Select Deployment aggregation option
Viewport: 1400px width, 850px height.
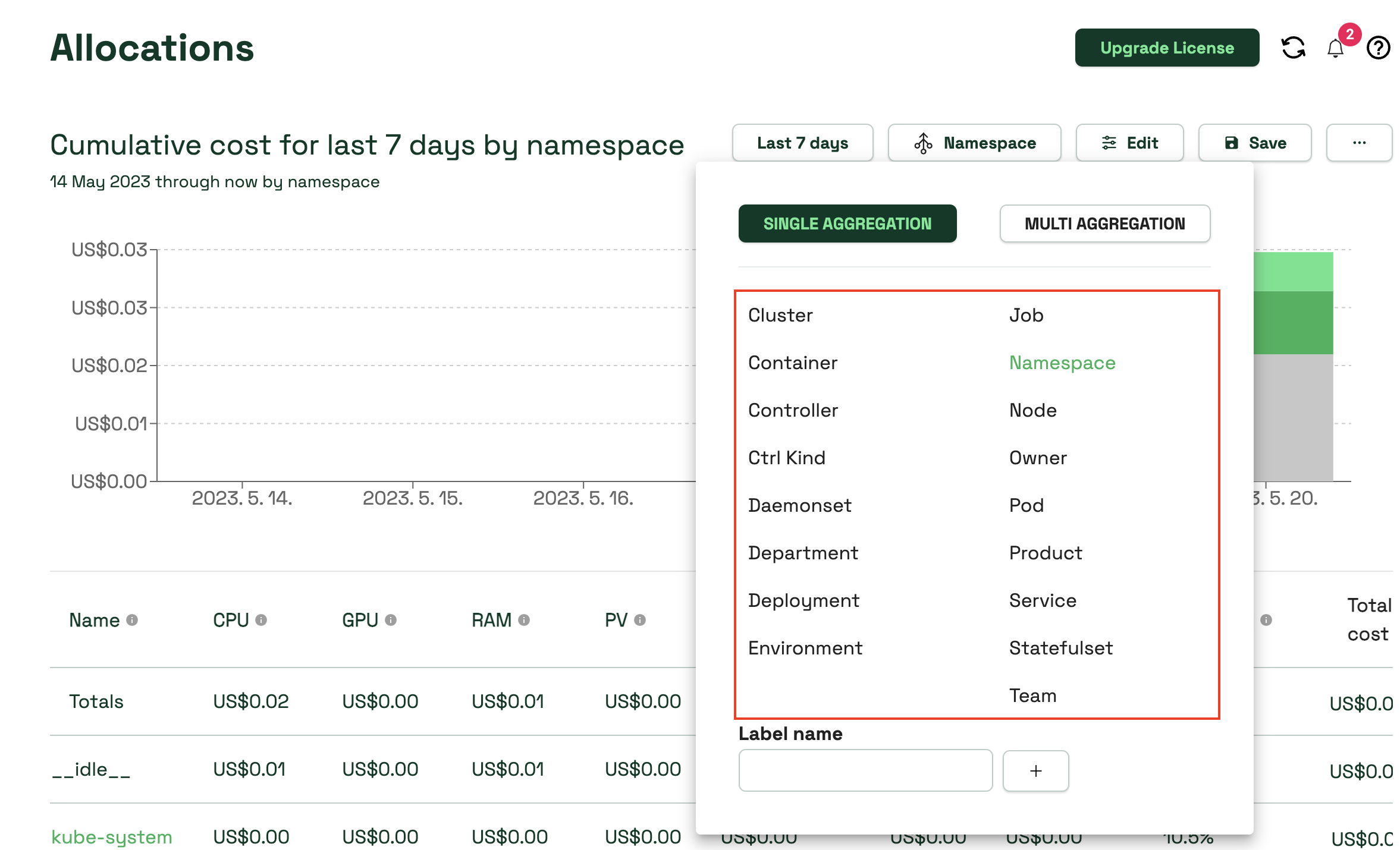click(x=803, y=600)
